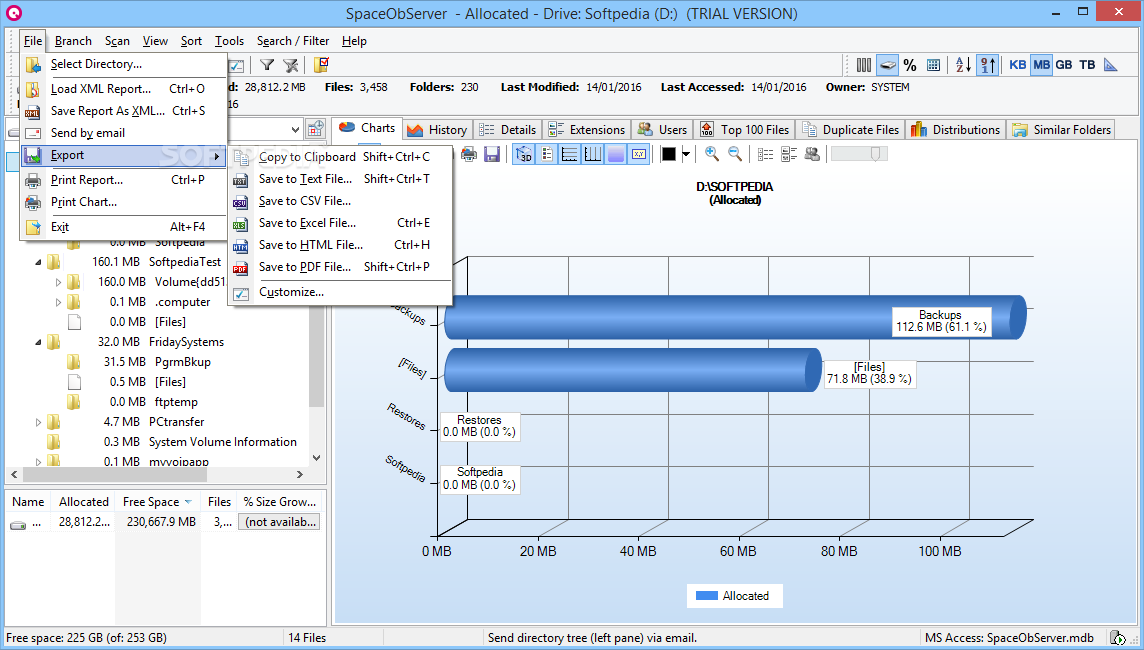
Task: Expand the Volume{dd51 tree folder
Action: point(58,282)
